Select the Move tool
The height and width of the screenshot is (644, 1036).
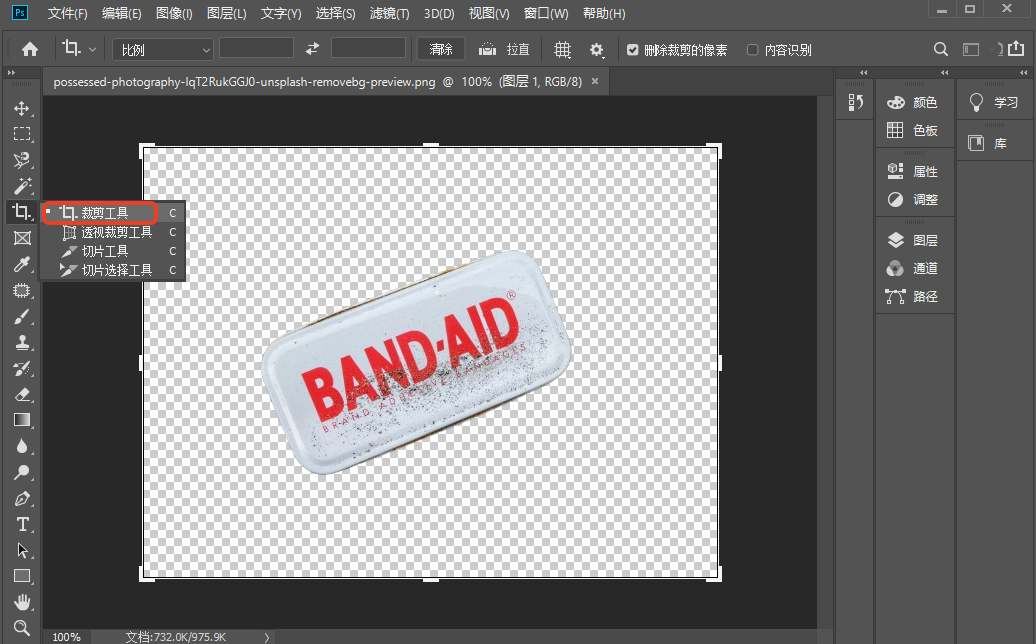[x=22, y=108]
